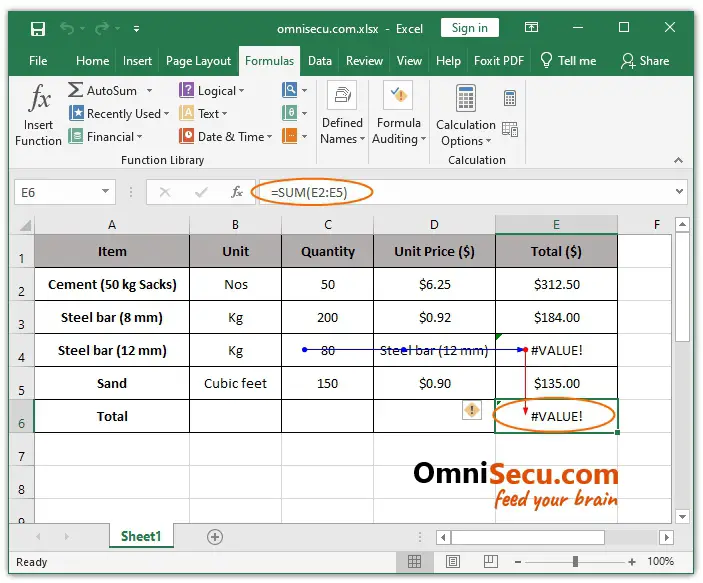Select row 3 header

pyautogui.click(x=21, y=318)
